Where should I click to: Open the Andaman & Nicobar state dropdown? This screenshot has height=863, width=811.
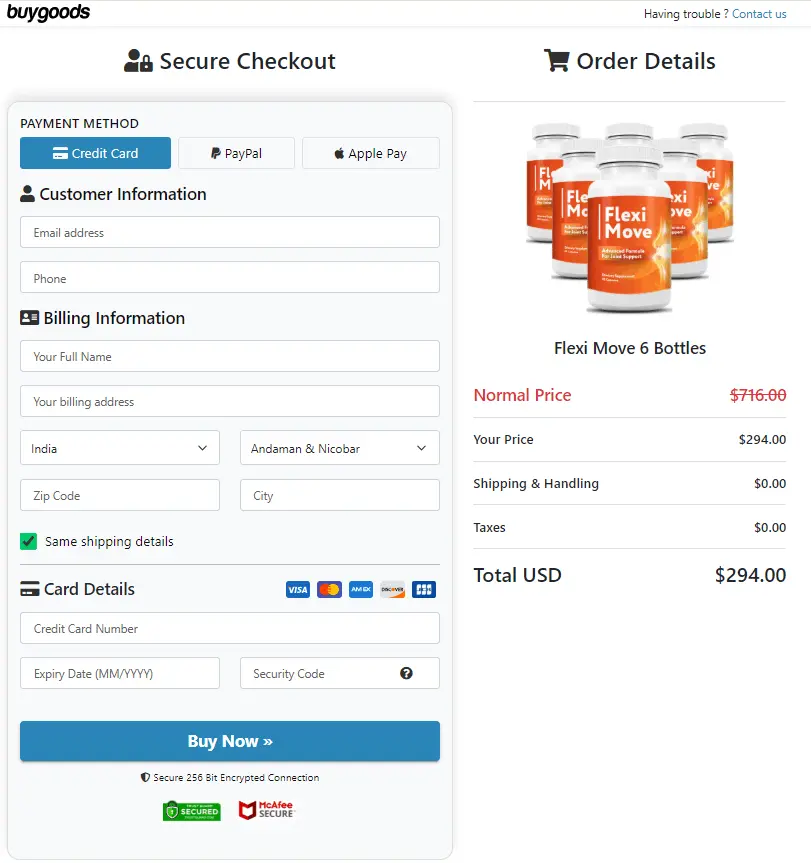tap(339, 447)
